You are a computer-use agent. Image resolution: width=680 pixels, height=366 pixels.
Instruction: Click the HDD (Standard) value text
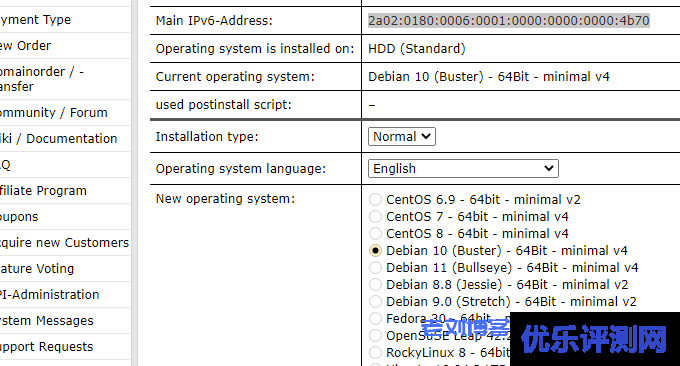pyautogui.click(x=417, y=49)
